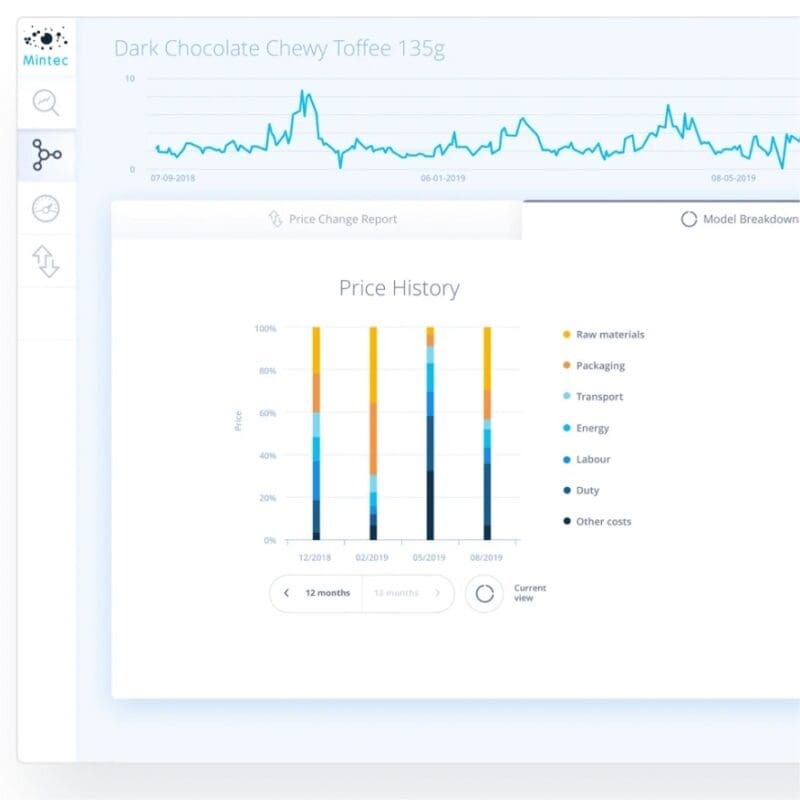Click the Current view refresh icon
Image resolution: width=800 pixels, height=800 pixels.
485,592
